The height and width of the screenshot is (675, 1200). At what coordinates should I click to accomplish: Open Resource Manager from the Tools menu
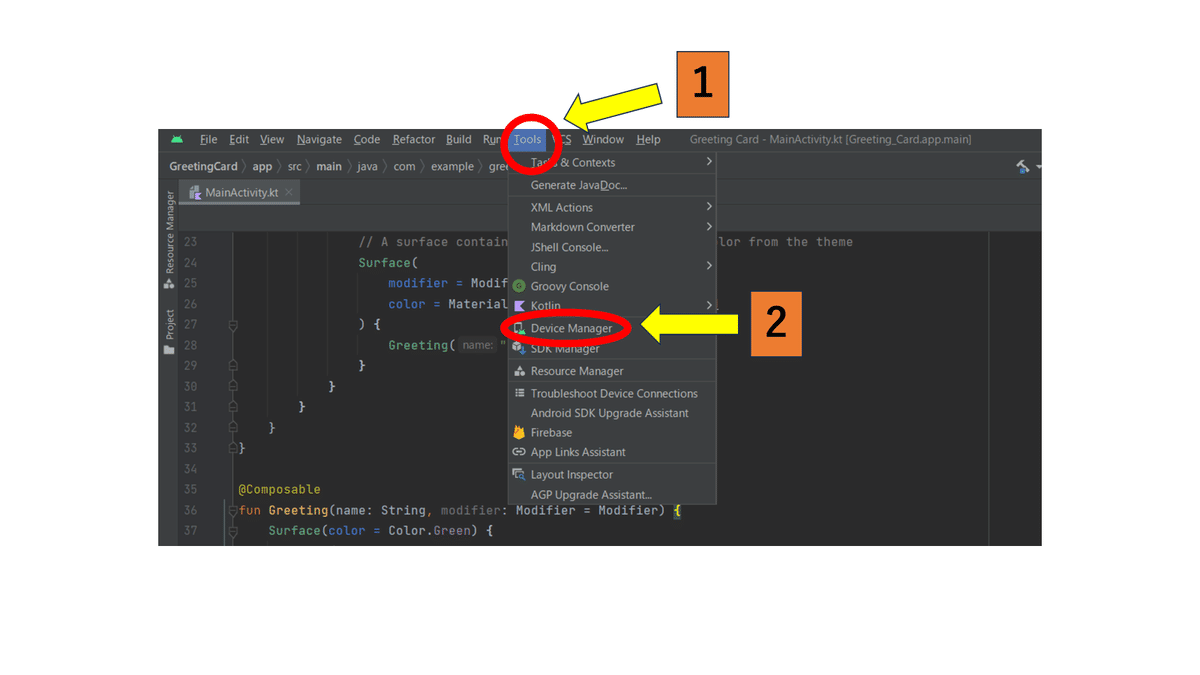(612, 371)
